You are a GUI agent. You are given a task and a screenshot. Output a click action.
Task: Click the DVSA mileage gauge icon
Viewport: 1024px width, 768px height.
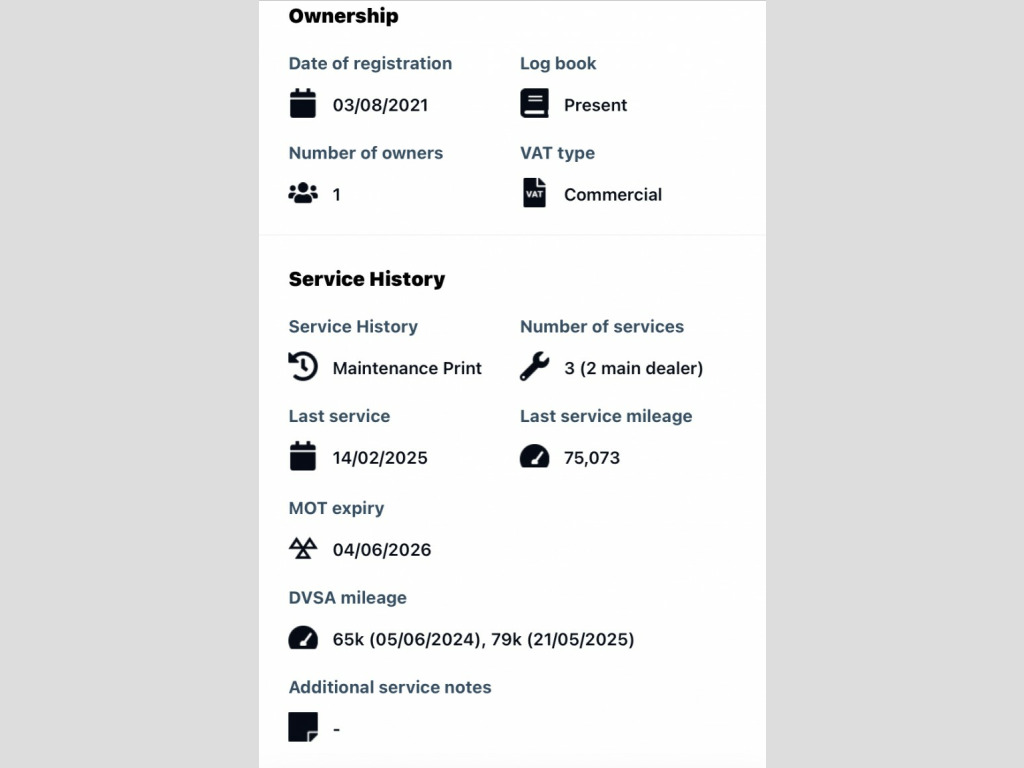pos(302,638)
